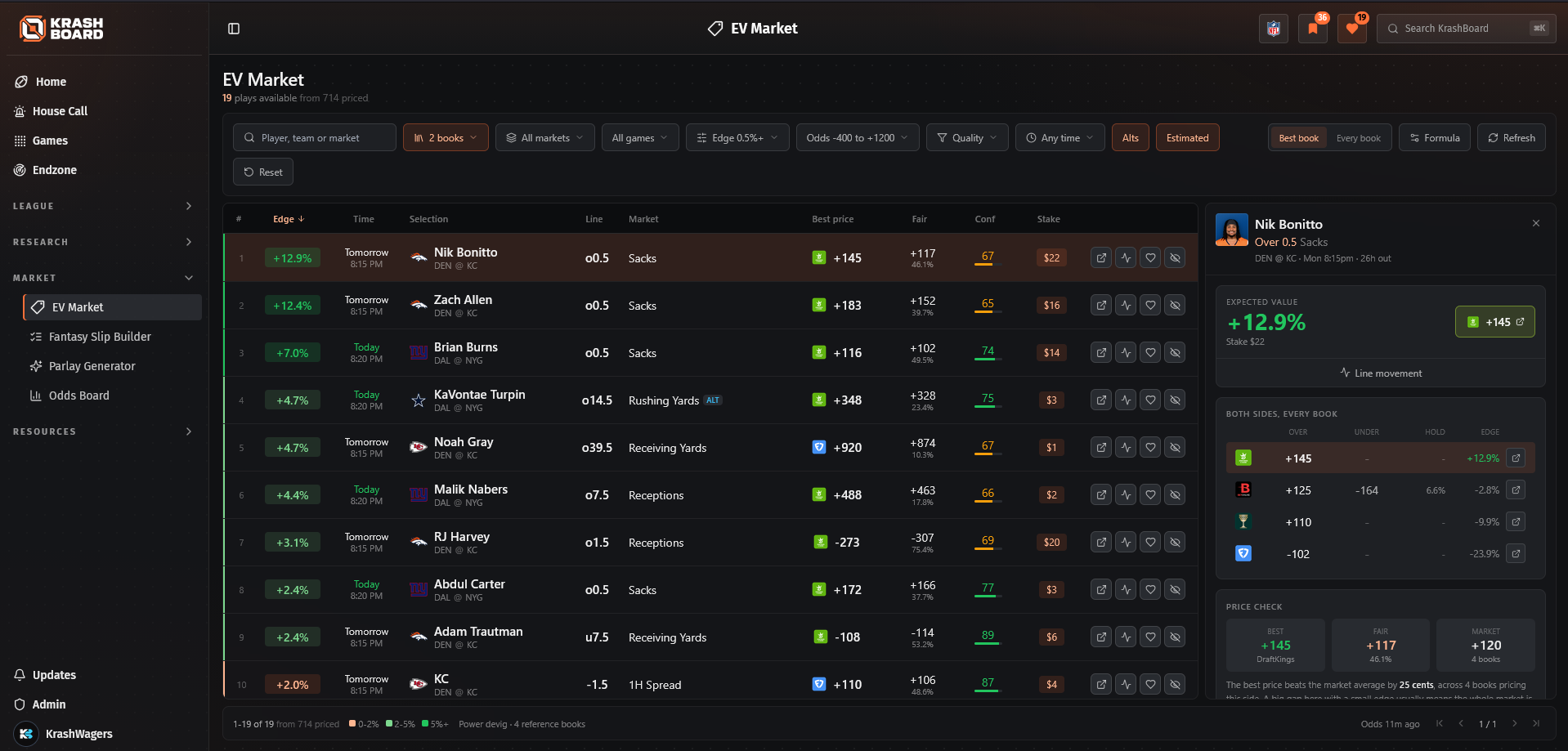The width and height of the screenshot is (1568, 751).
Task: Go to the first page arrow
Action: (1440, 724)
